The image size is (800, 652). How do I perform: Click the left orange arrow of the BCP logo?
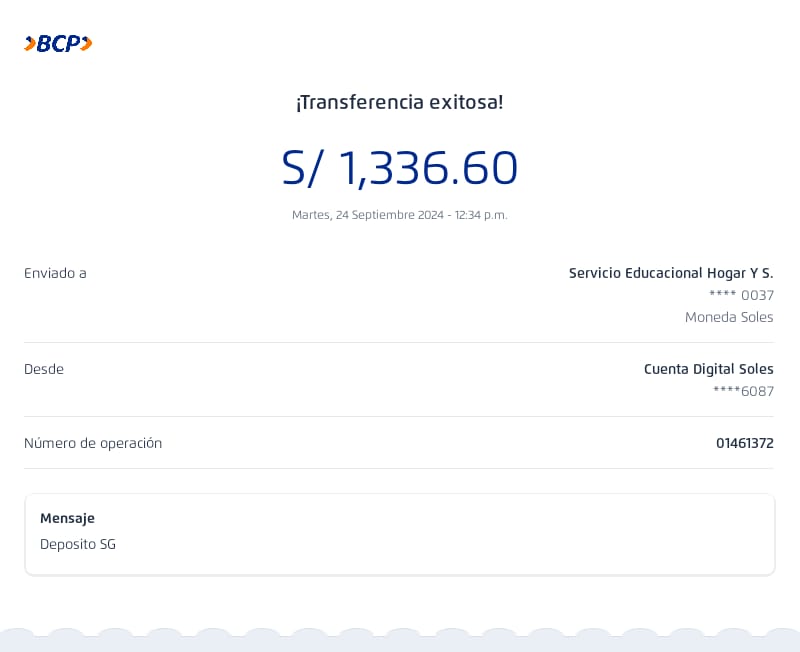[x=30, y=43]
